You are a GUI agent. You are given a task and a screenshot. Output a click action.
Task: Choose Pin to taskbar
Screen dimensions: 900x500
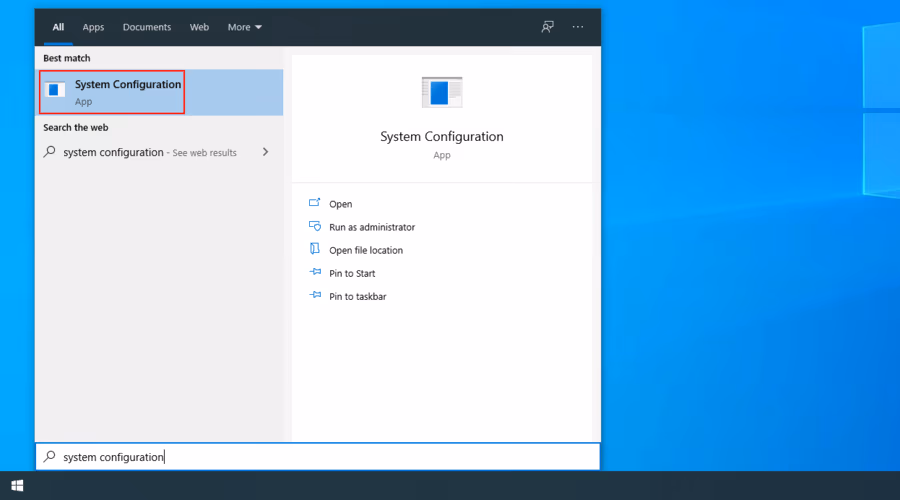(358, 296)
